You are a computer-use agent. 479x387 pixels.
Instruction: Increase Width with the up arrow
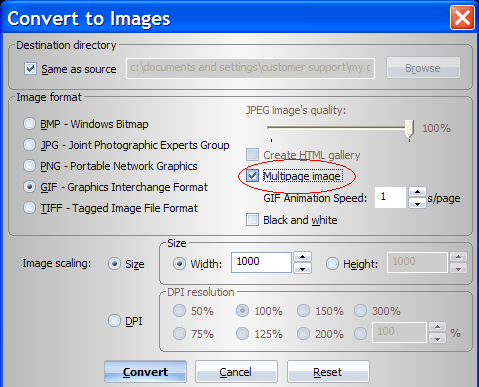coord(303,257)
